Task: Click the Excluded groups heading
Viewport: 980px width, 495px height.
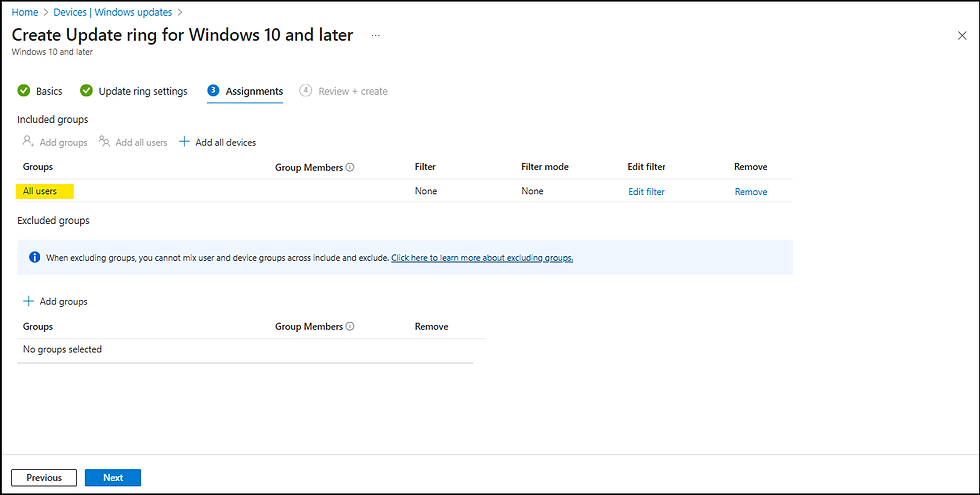Action: [53, 221]
